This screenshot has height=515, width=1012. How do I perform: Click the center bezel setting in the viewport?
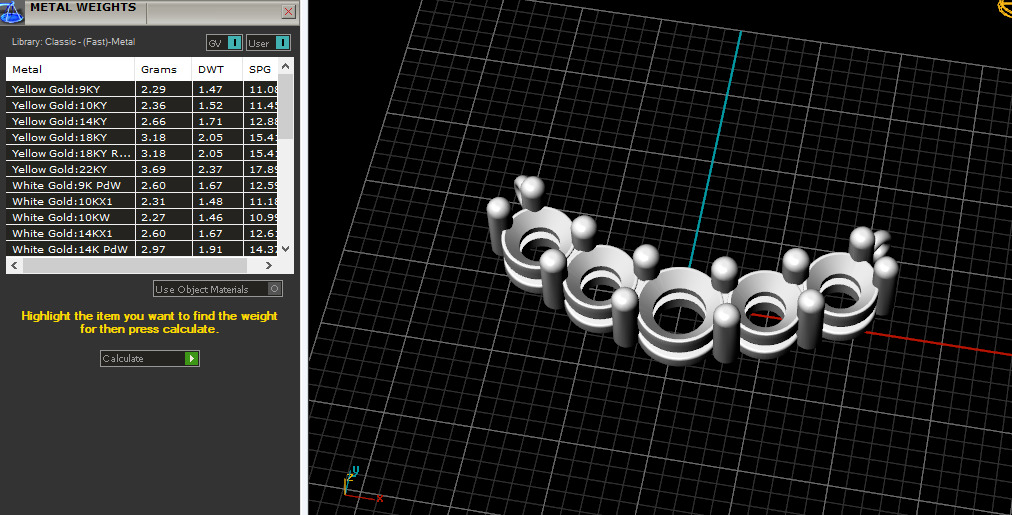[679, 316]
